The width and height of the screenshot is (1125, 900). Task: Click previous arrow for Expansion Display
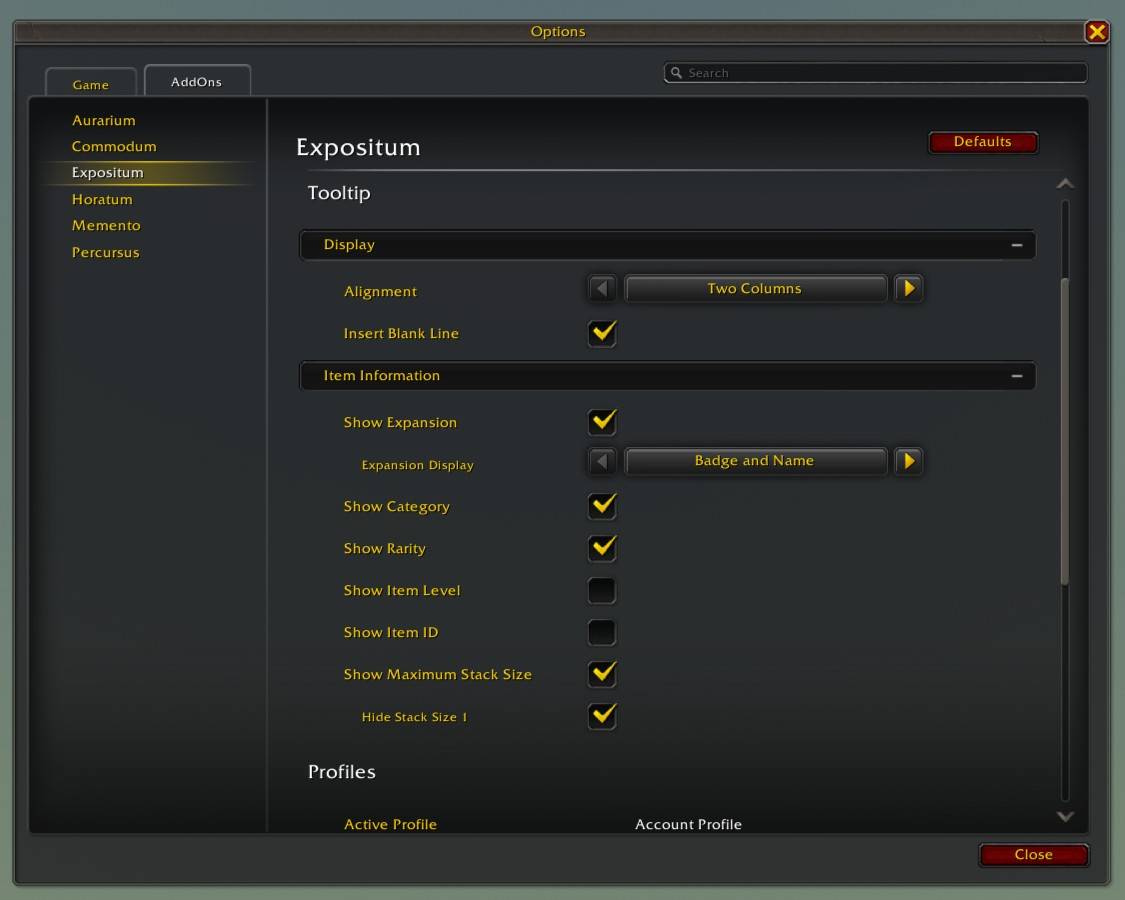[602, 461]
